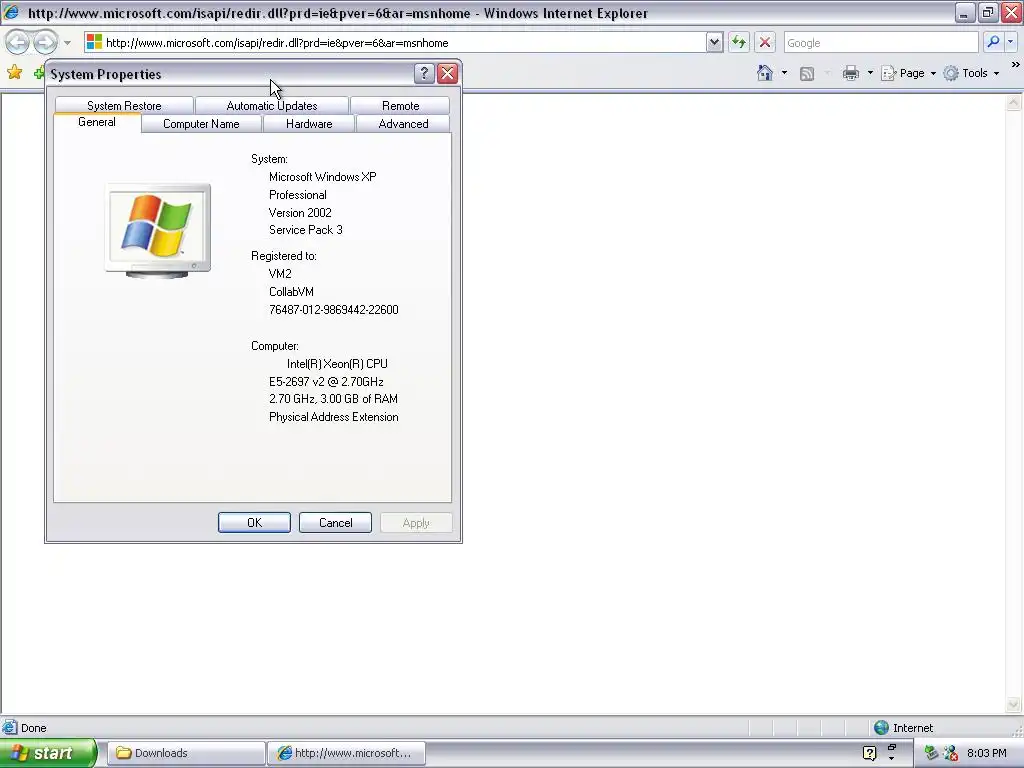
Task: Click the 'Microsoft Windows XP' text
Action: click(323, 177)
